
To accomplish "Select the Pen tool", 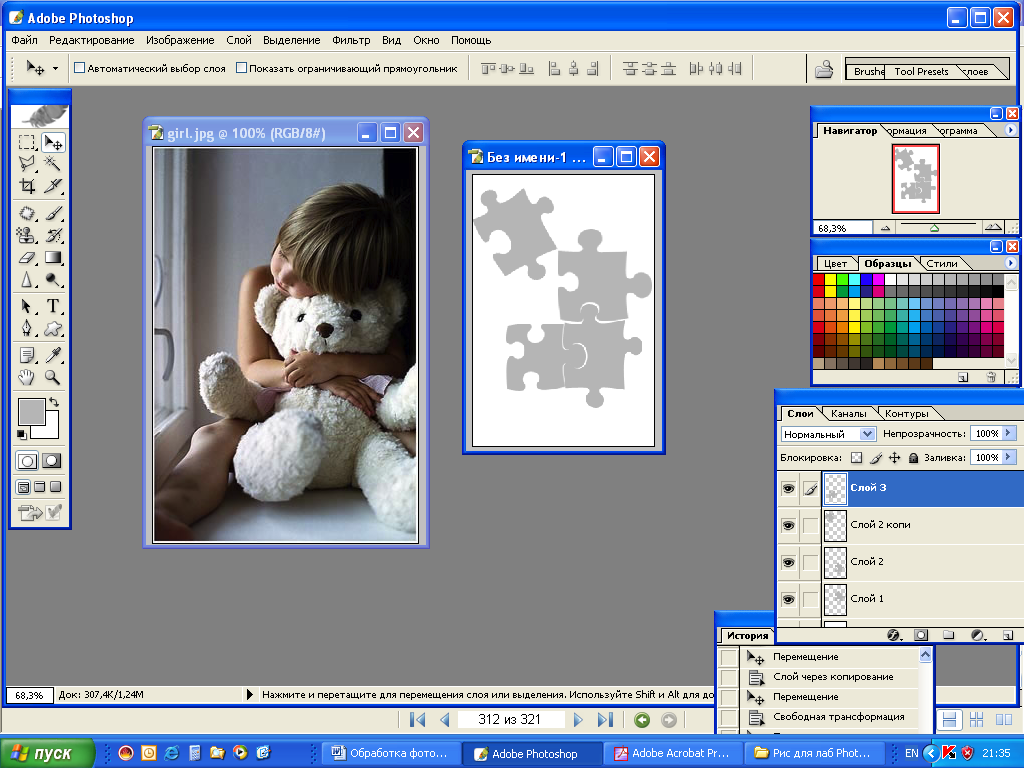I will tap(27, 328).
